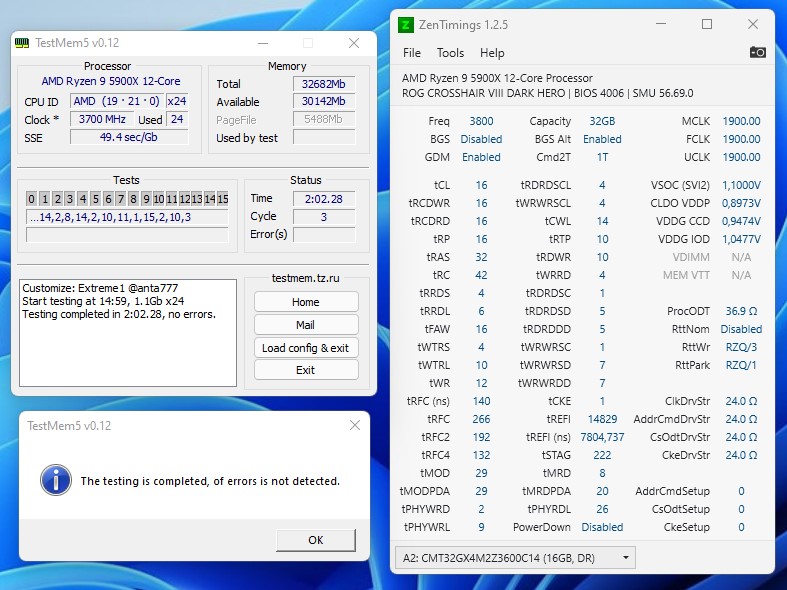Click the BGS Alt Enabled value
Screen dimensions: 787x590
coord(602,139)
